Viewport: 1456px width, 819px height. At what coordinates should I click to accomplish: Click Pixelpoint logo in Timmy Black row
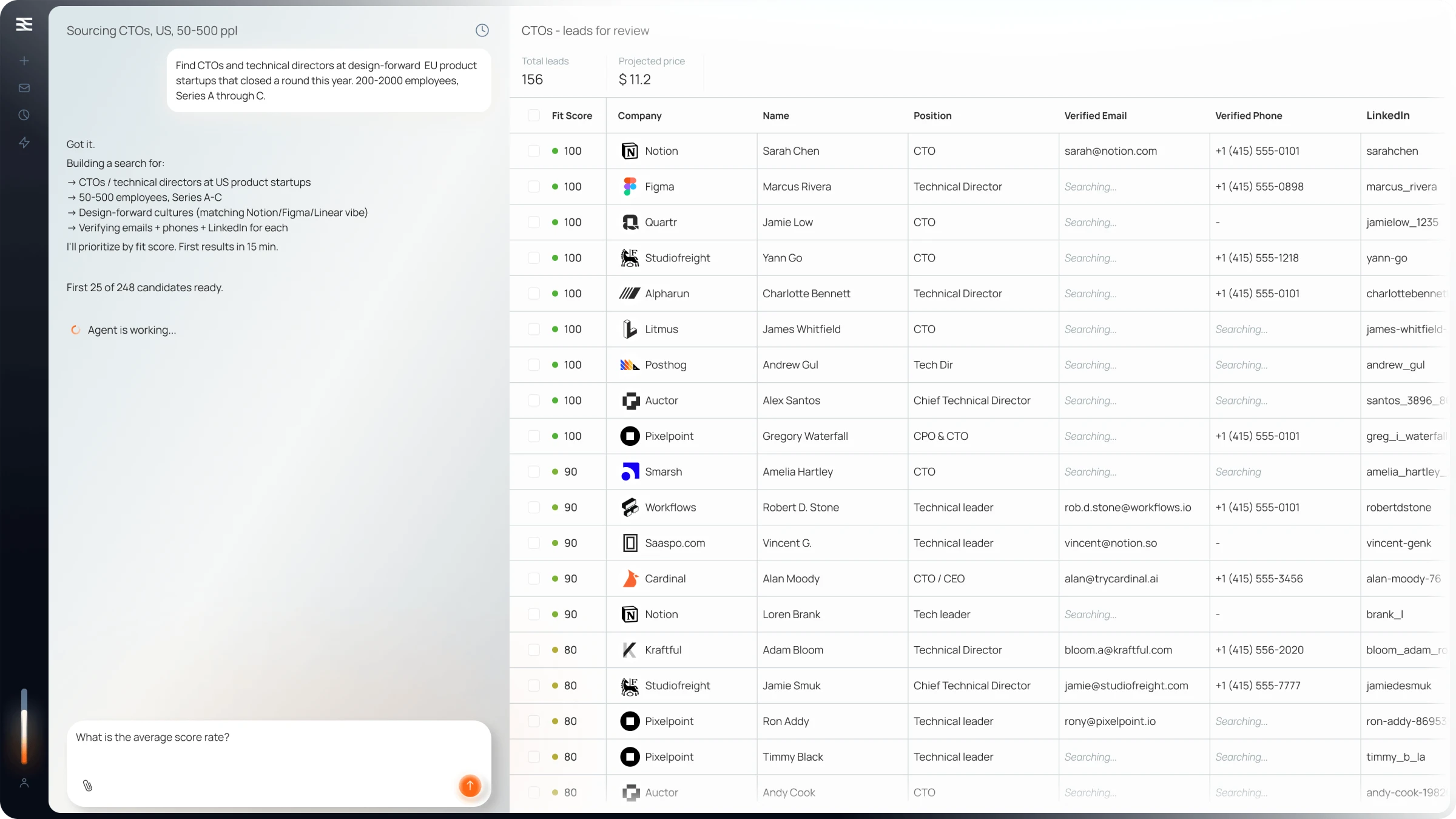tap(630, 757)
